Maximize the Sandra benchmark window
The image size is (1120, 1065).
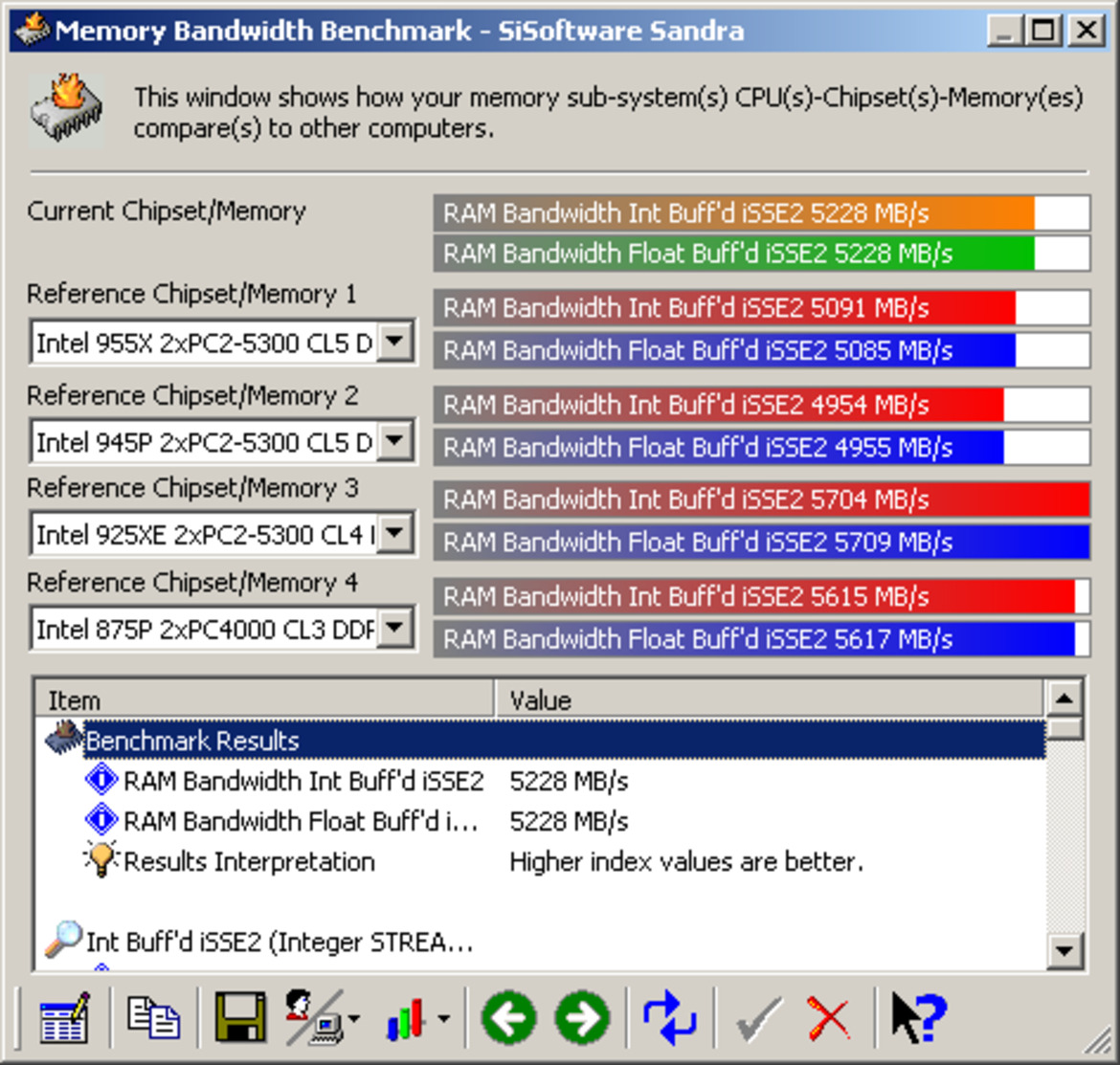[x=1042, y=31]
